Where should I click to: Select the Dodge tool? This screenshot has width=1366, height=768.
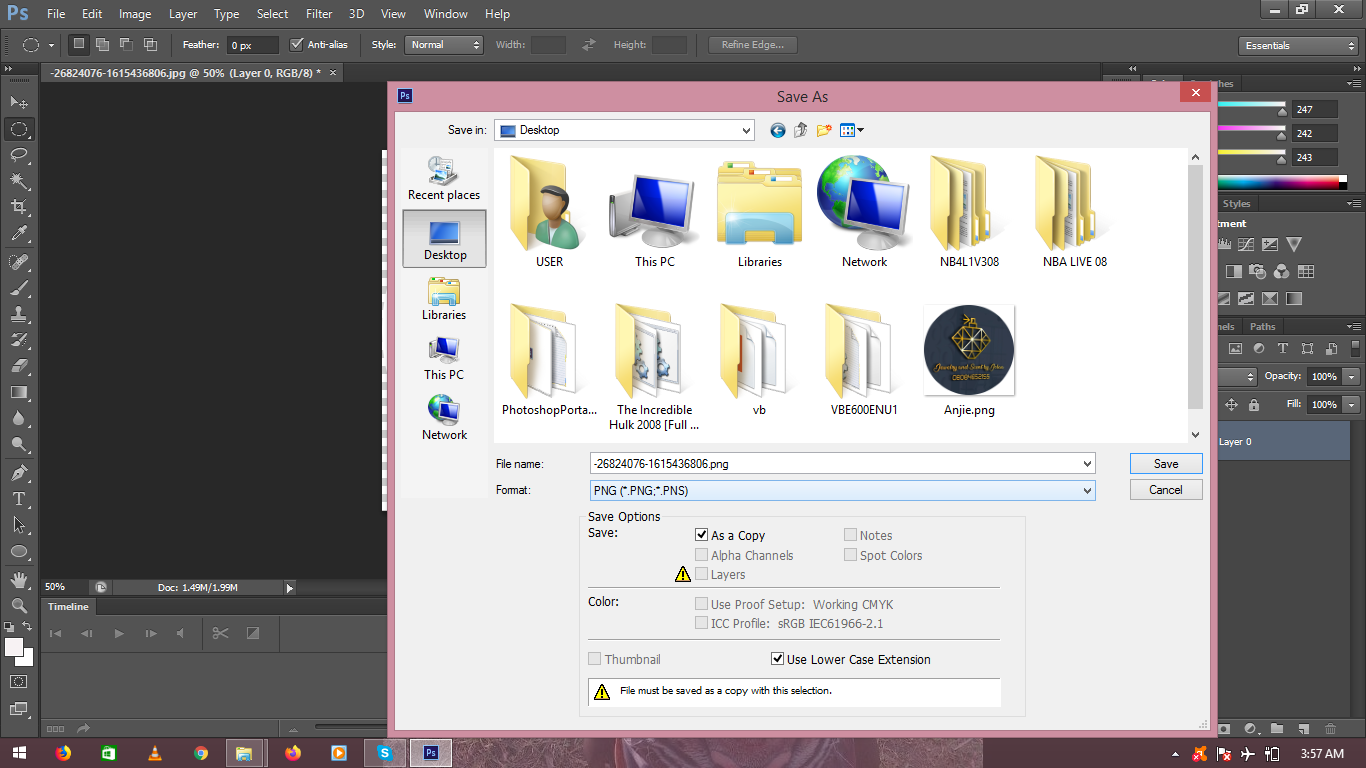tap(19, 444)
